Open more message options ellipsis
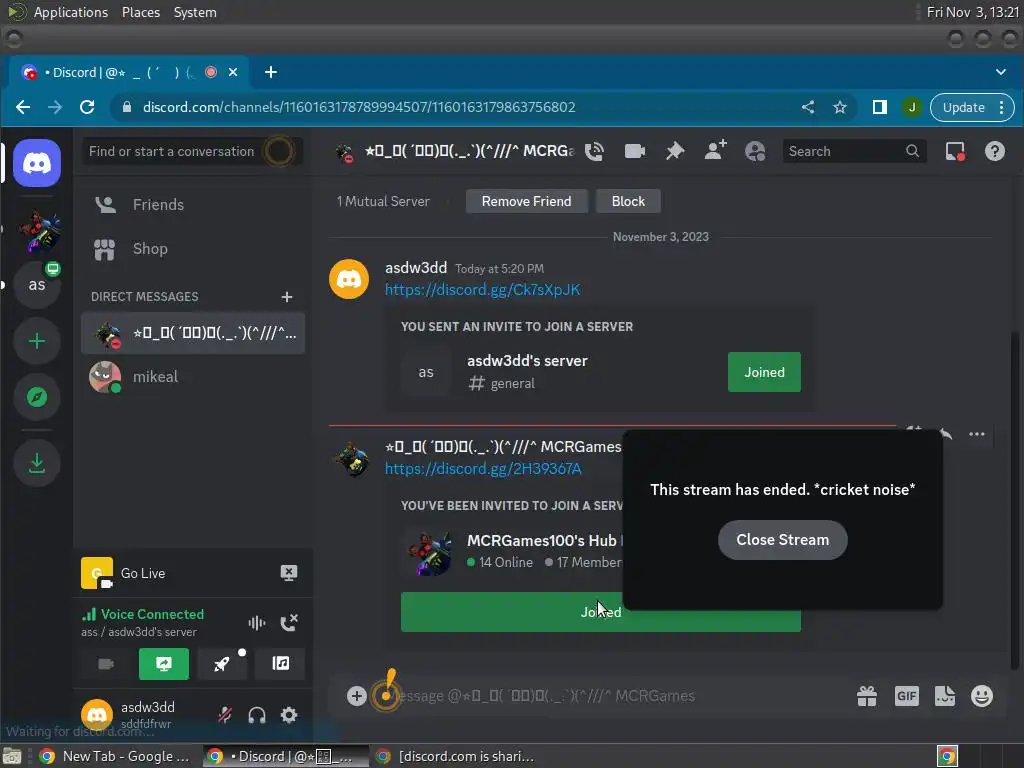The image size is (1024, 768). tap(976, 434)
